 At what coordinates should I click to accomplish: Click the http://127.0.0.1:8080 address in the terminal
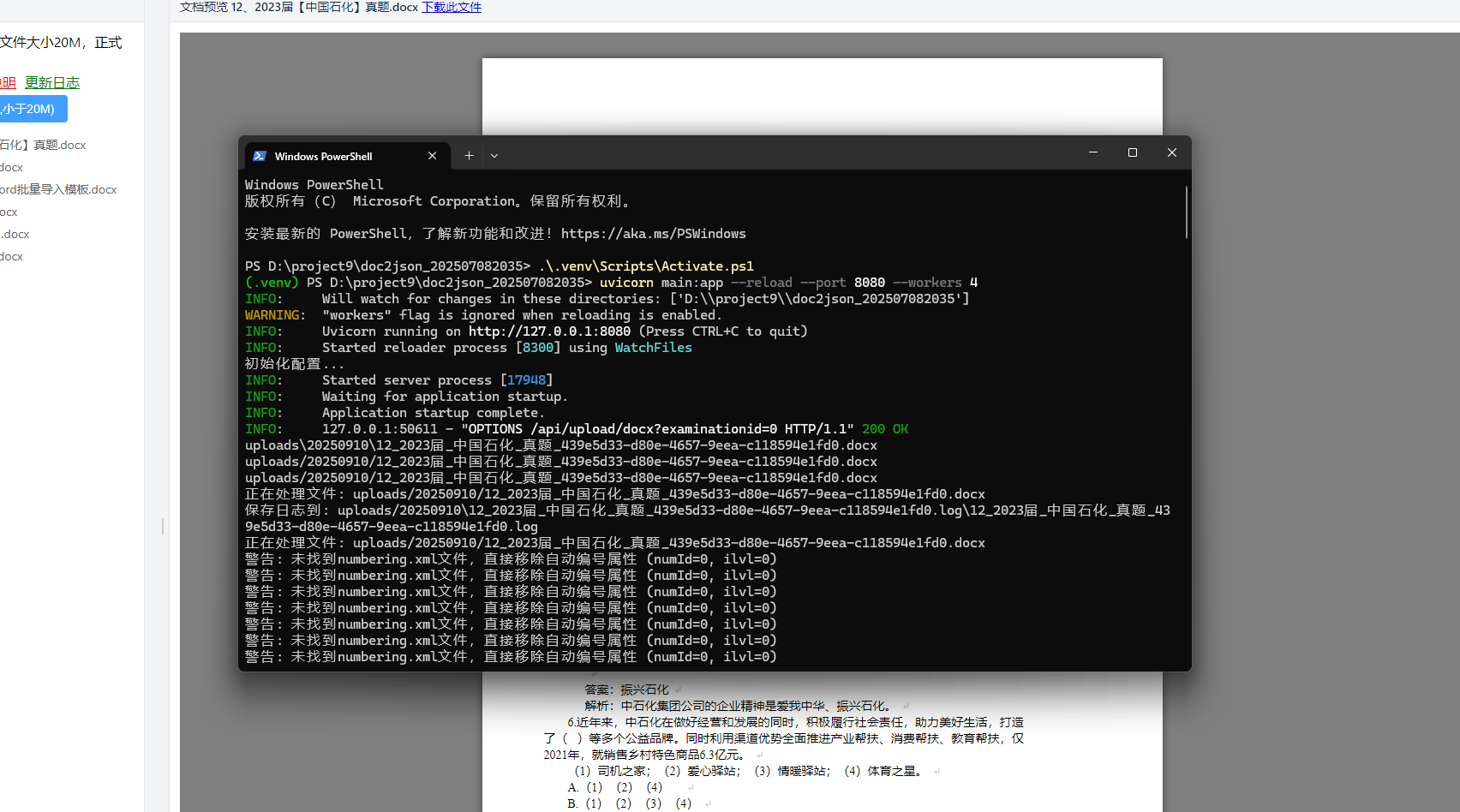coord(549,331)
